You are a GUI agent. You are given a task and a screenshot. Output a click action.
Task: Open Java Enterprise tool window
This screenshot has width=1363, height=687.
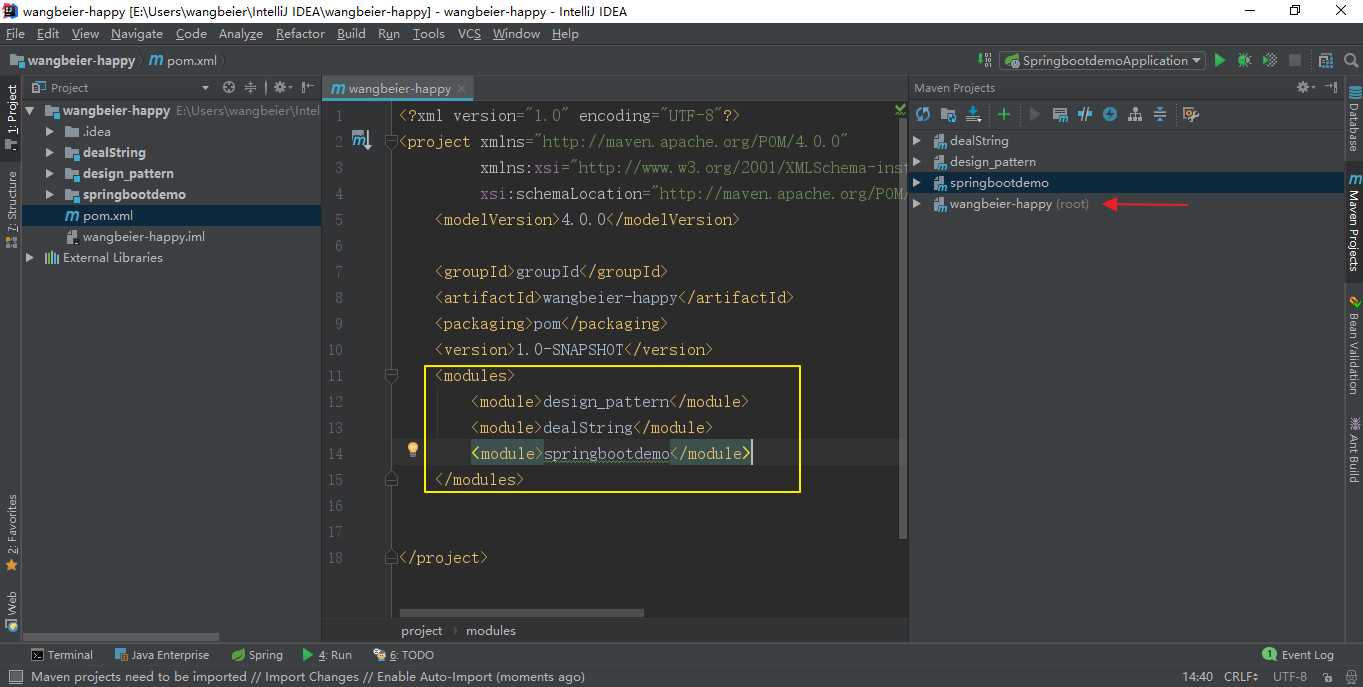[162, 655]
